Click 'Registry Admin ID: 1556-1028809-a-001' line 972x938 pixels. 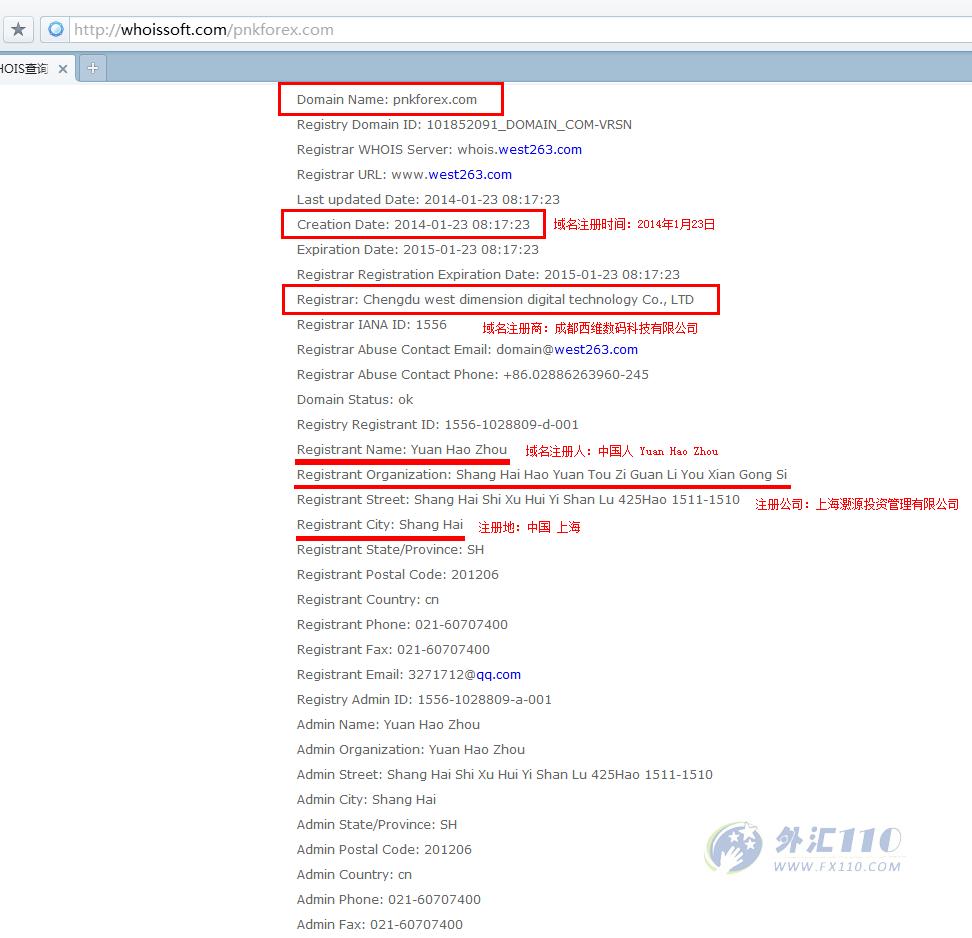click(424, 699)
